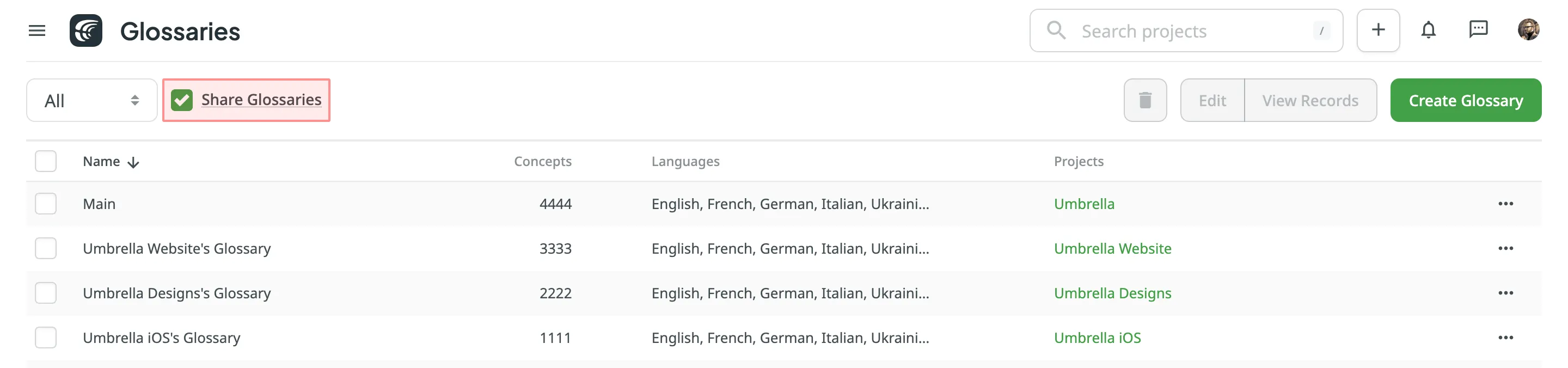Open more options for Umbrella Website's Glossary
This screenshot has width=1568, height=368.
(1505, 248)
